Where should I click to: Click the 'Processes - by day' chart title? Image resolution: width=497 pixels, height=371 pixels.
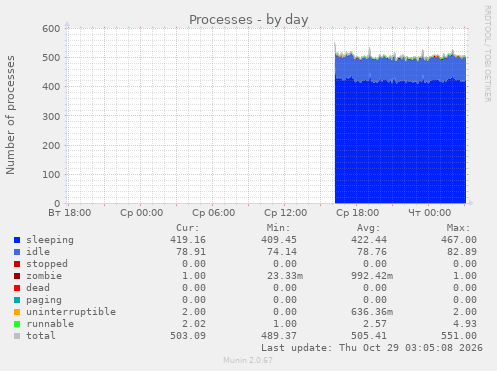click(x=249, y=20)
